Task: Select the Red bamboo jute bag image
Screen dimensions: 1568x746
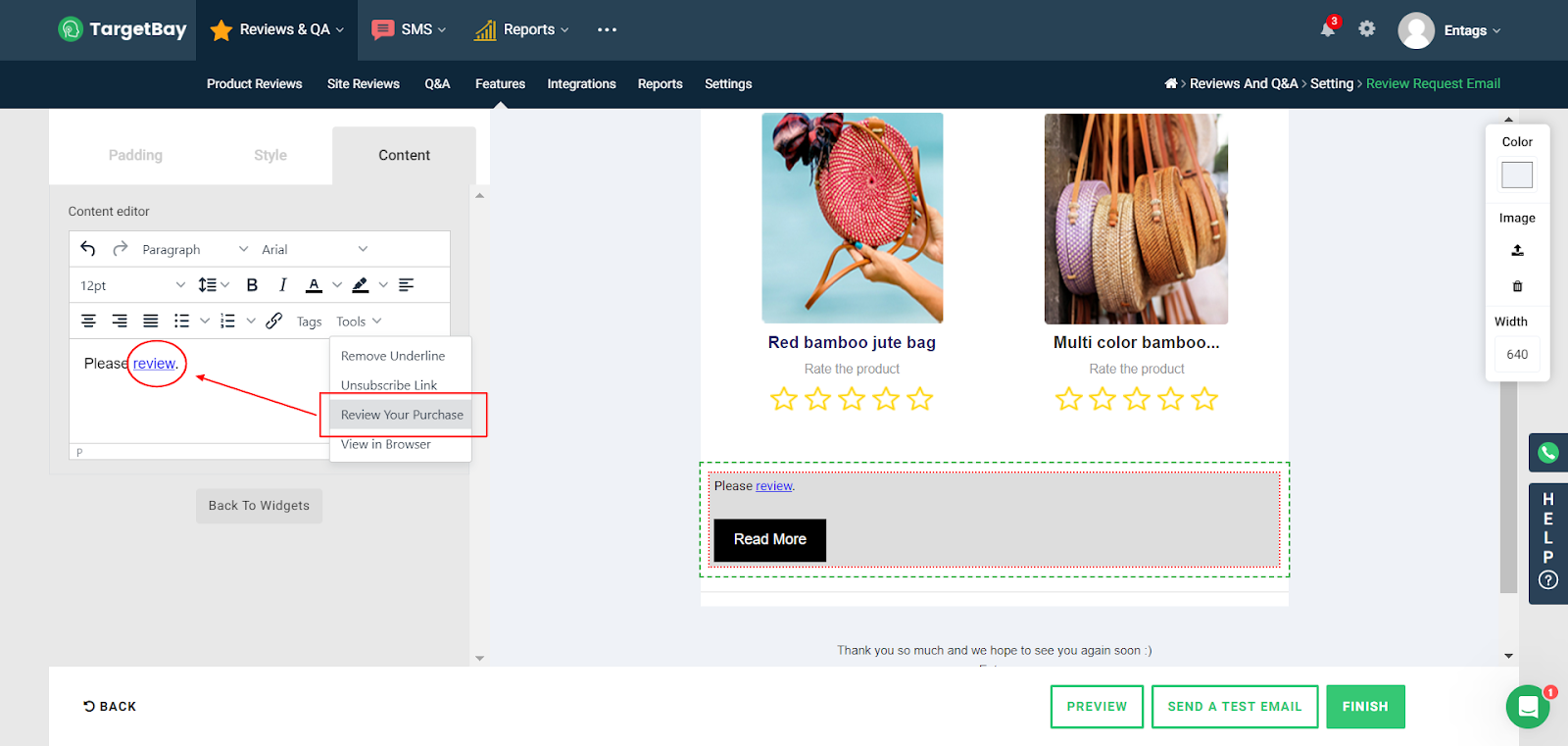Action: (853, 218)
